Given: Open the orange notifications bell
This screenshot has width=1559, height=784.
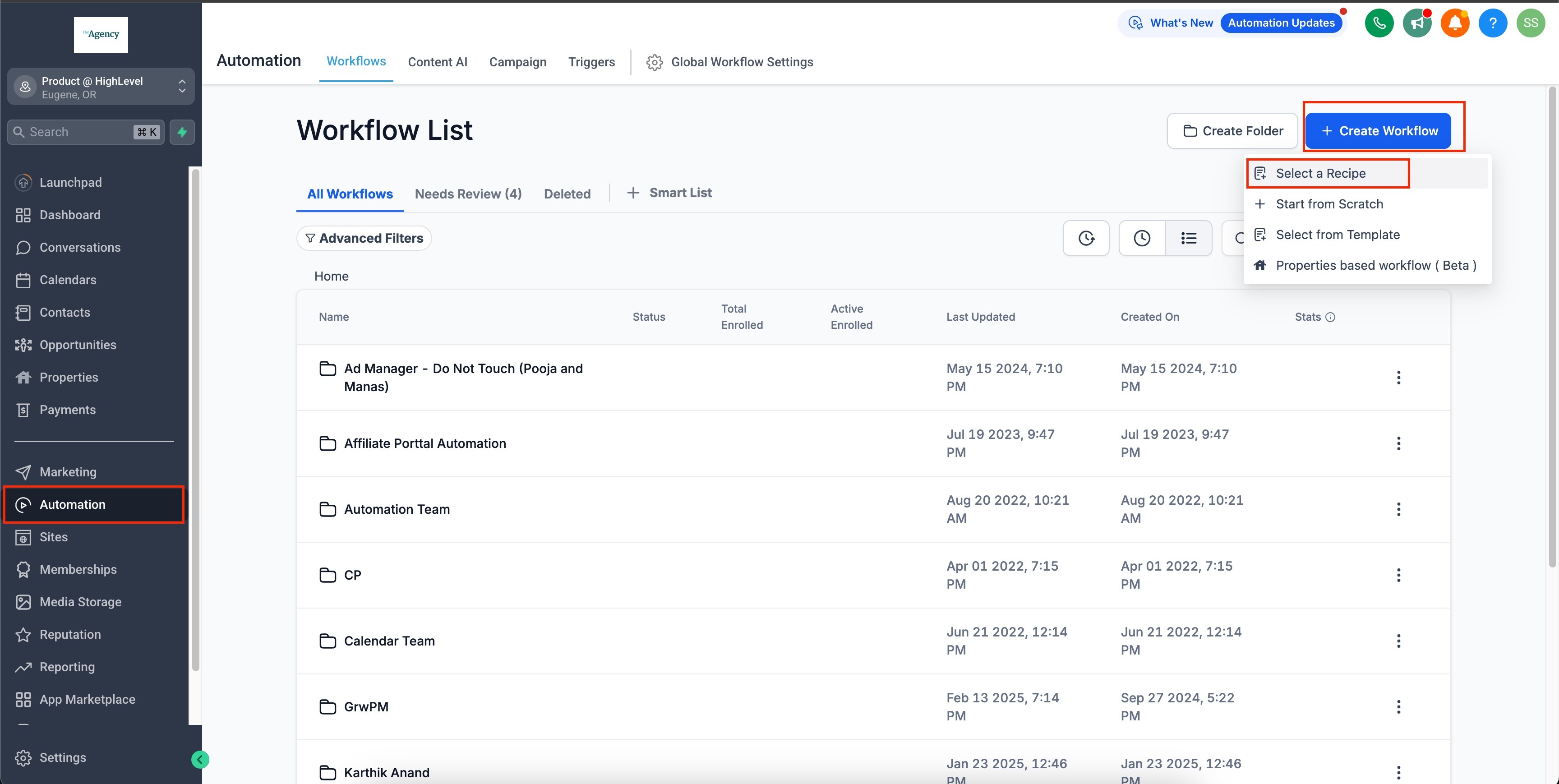Looking at the screenshot, I should pos(1455,23).
